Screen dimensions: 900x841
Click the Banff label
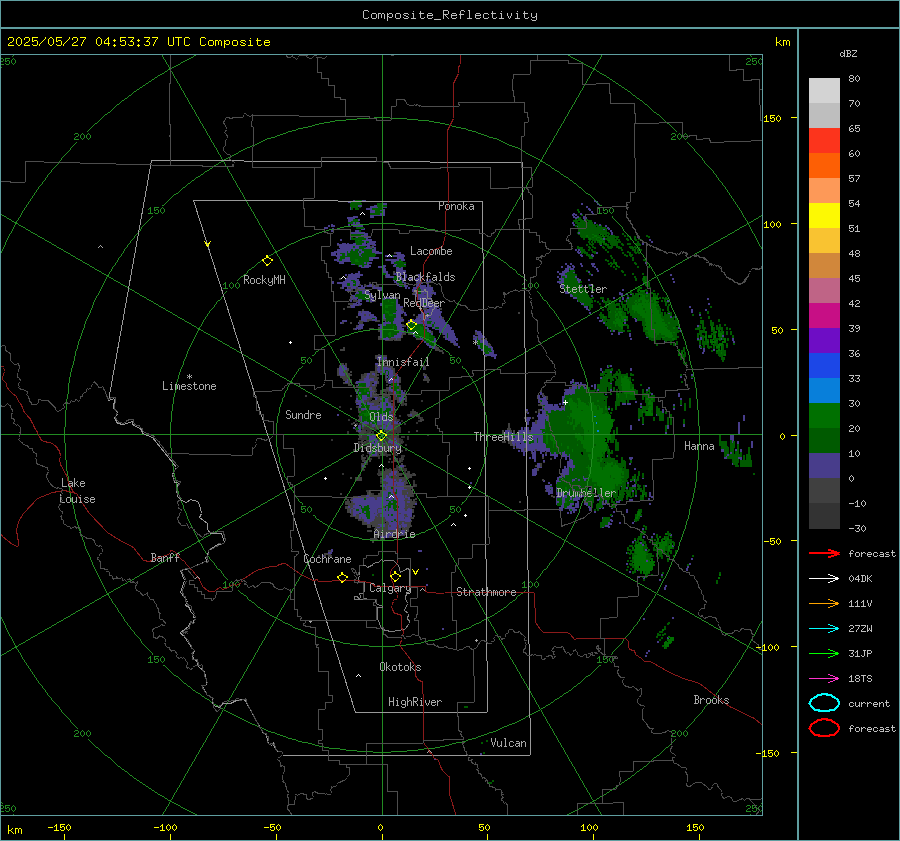[165, 557]
